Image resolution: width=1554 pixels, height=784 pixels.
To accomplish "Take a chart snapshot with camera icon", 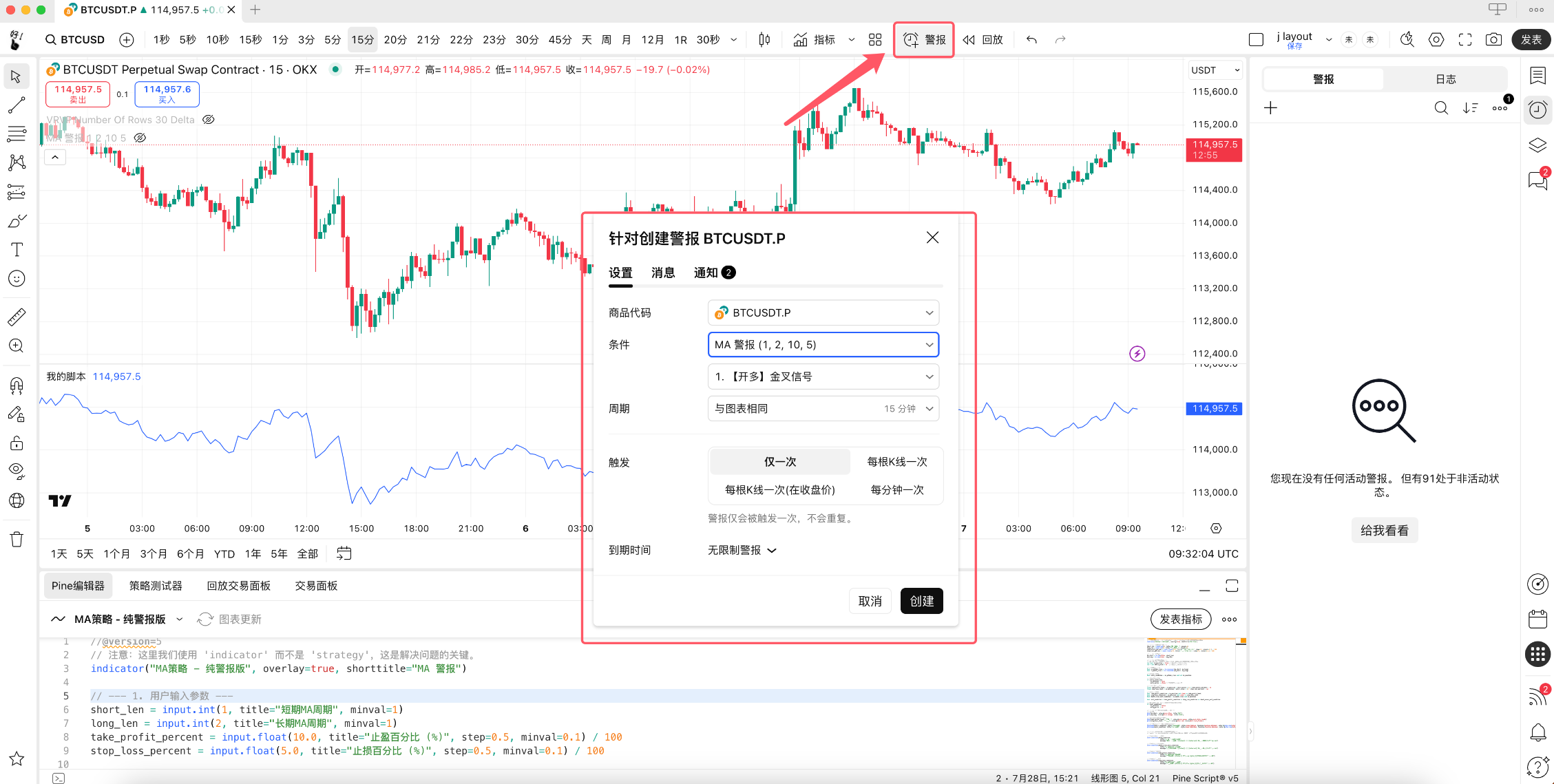I will click(1493, 40).
